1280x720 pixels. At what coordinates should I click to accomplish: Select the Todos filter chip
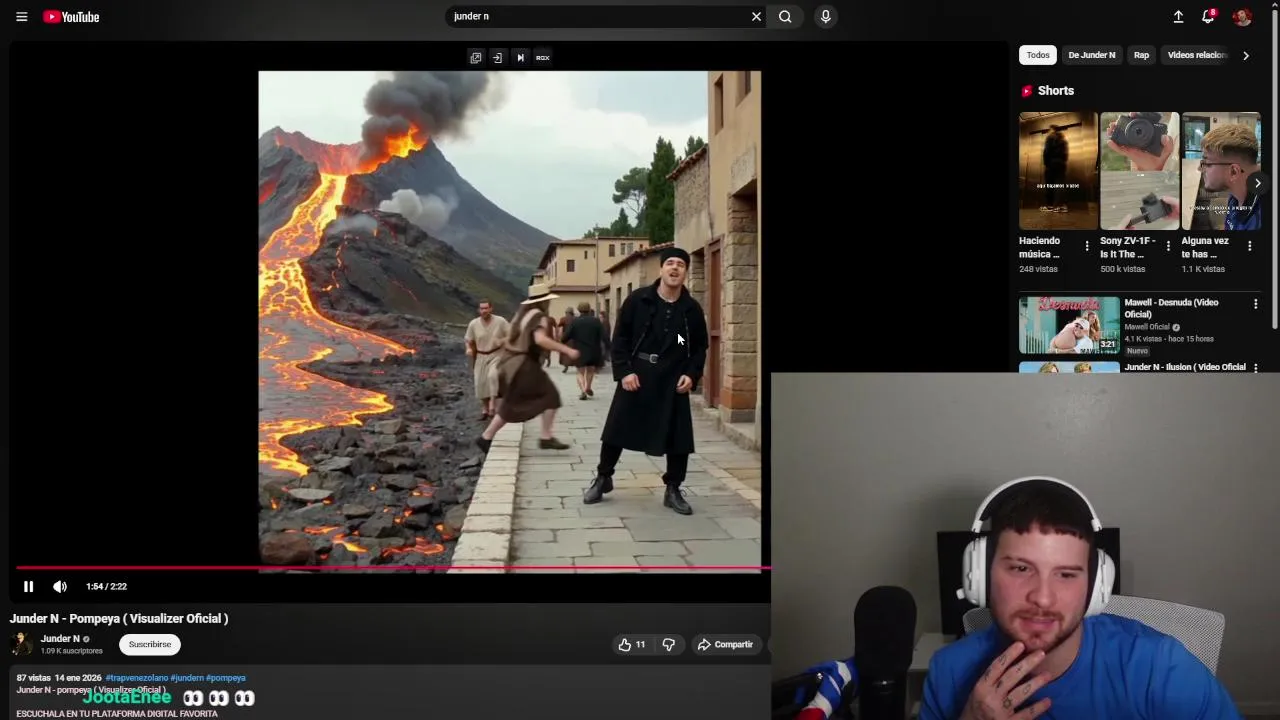(x=1038, y=55)
